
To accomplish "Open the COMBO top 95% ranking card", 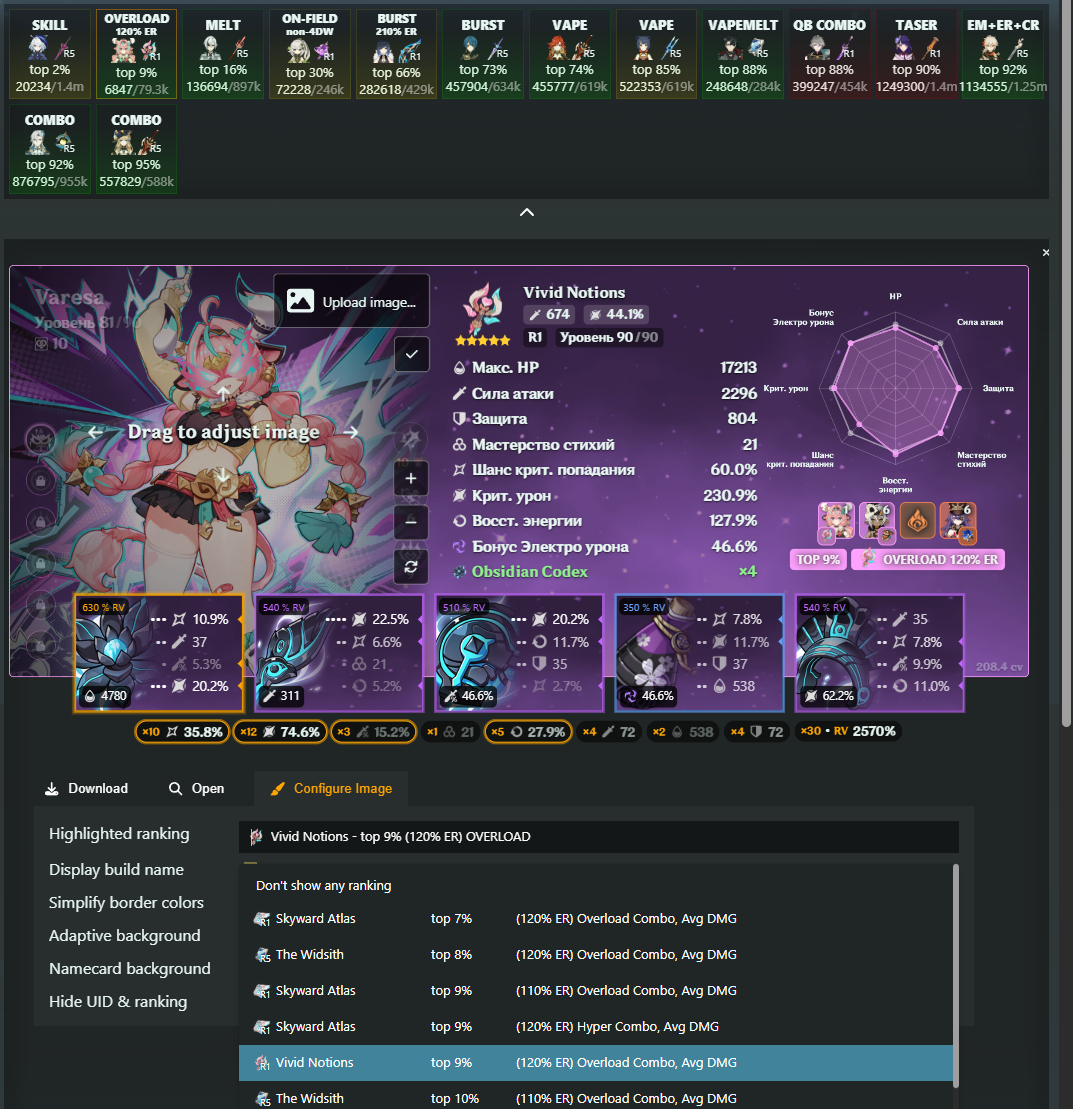I will coord(137,149).
